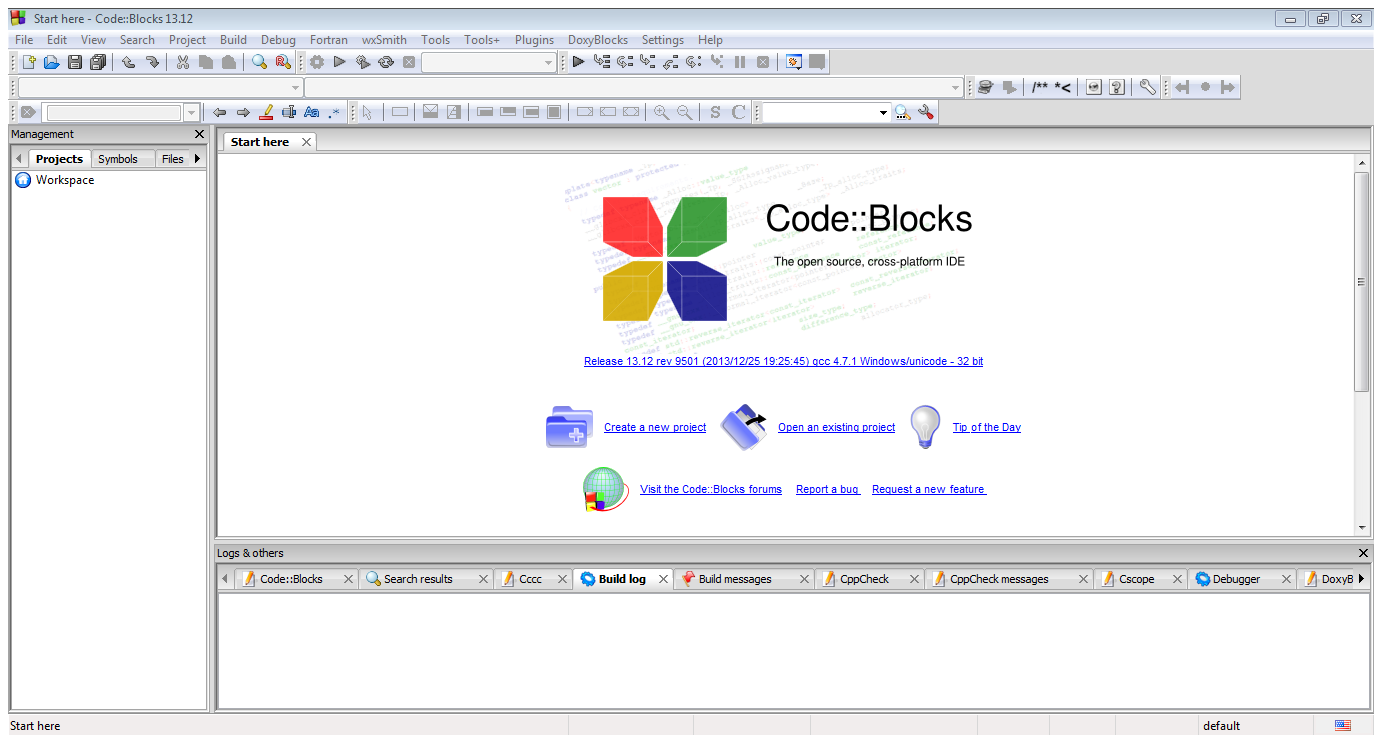Toggle Match case Aa icon
Screen dimensions: 1382x744
[x=312, y=113]
